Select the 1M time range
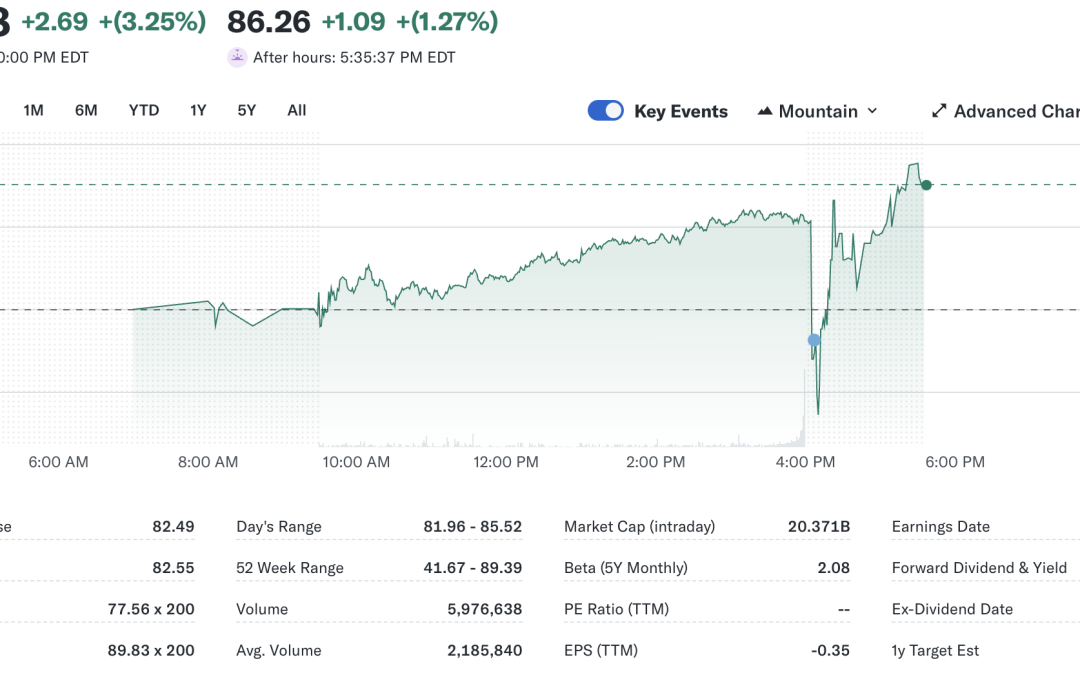Image resolution: width=1080 pixels, height=675 pixels. 33,110
